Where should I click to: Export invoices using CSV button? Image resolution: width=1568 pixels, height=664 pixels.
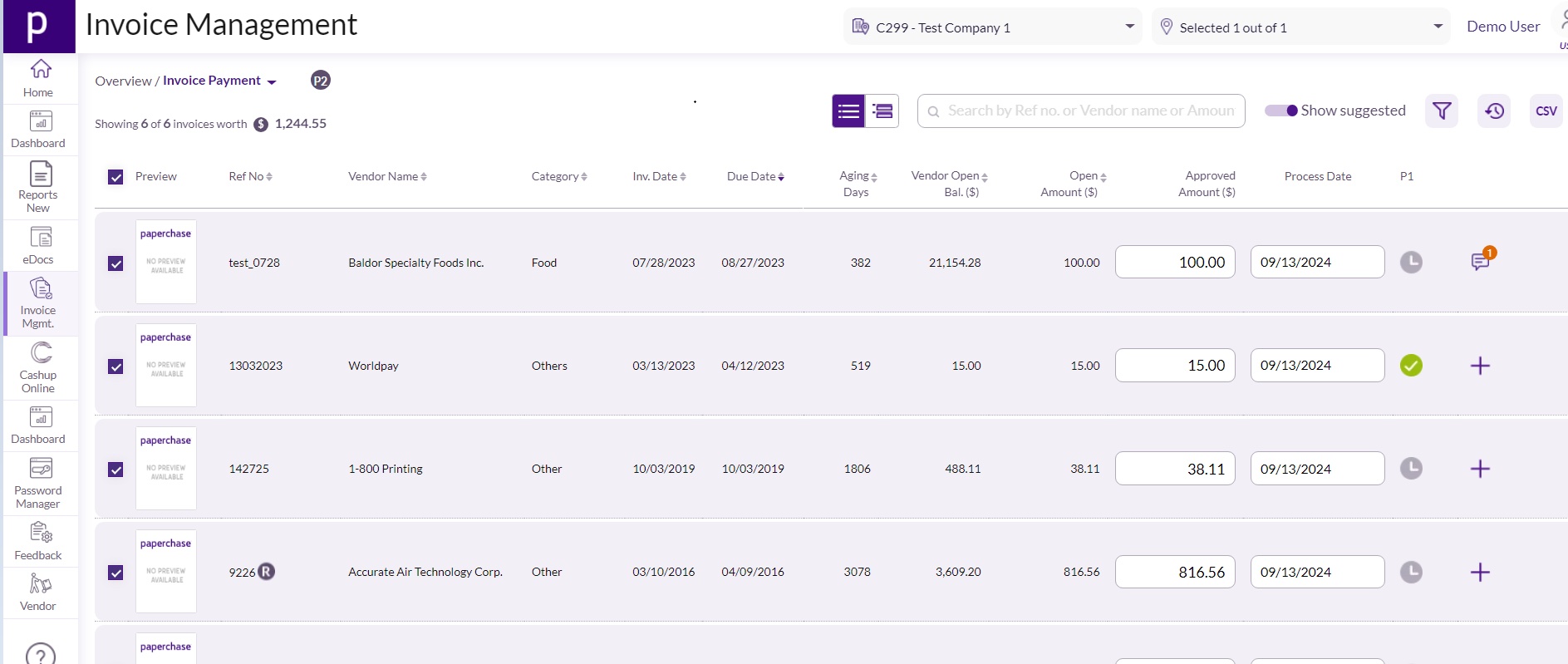pos(1546,111)
